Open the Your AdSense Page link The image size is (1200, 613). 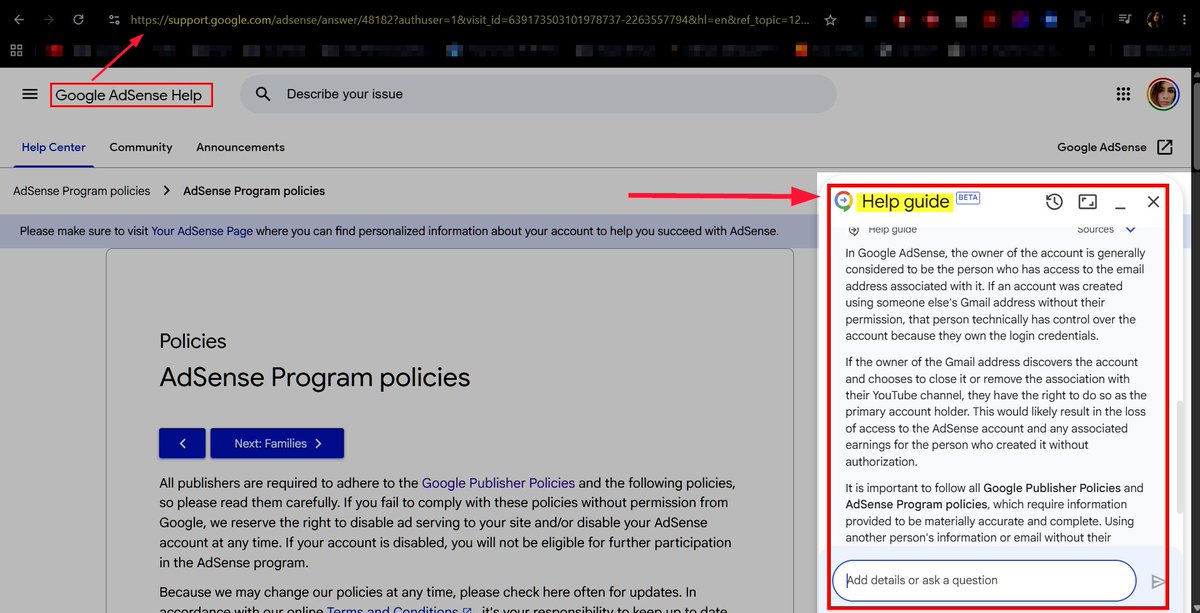(x=202, y=231)
